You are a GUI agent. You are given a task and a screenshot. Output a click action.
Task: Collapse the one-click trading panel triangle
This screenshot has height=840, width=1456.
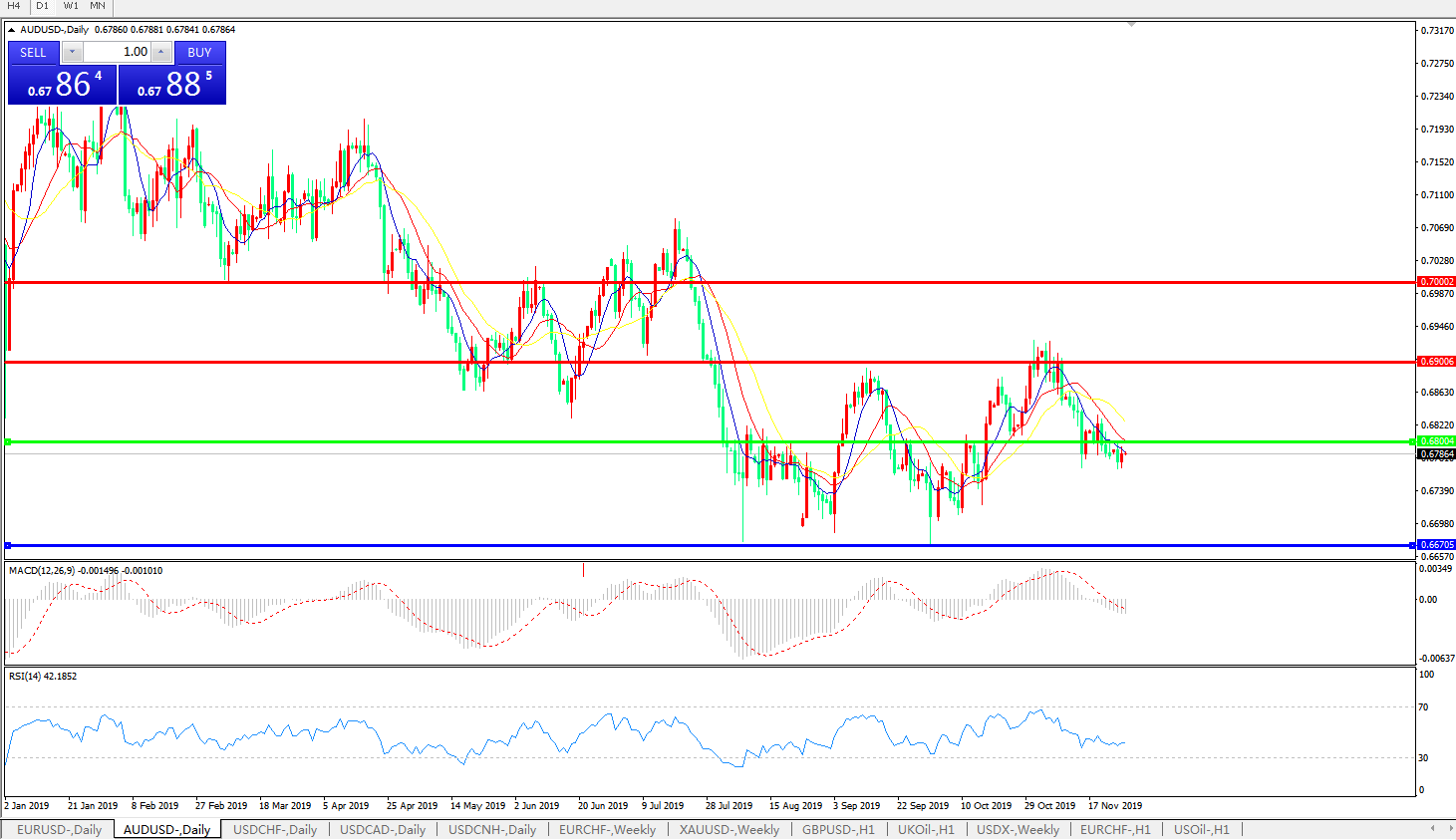tap(12, 30)
